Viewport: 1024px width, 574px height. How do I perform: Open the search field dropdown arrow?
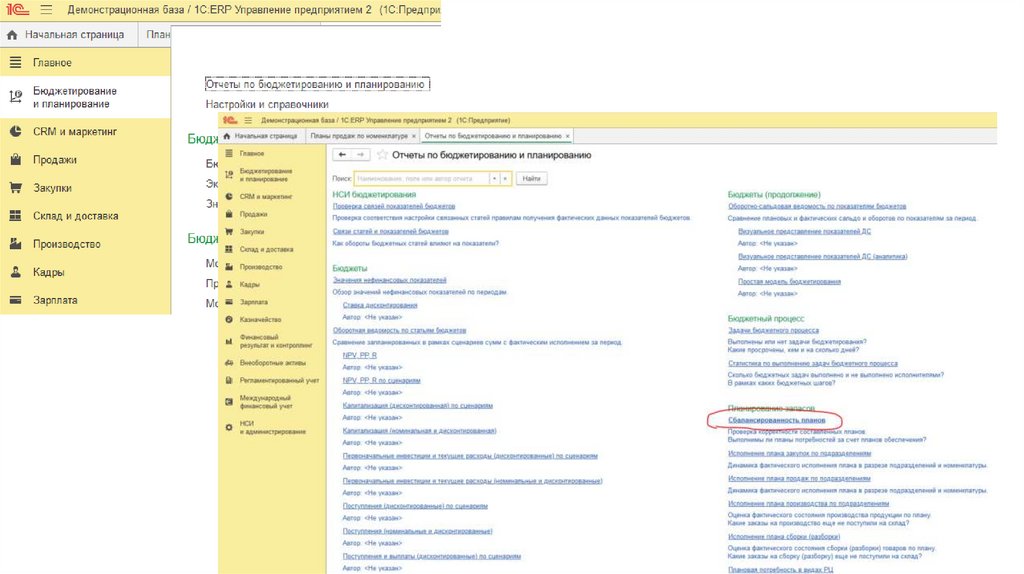(494, 178)
